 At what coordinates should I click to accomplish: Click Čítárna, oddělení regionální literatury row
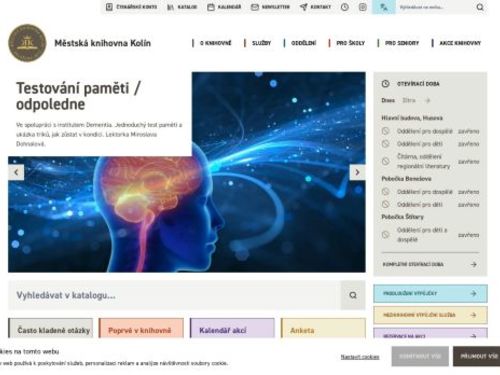(430, 161)
